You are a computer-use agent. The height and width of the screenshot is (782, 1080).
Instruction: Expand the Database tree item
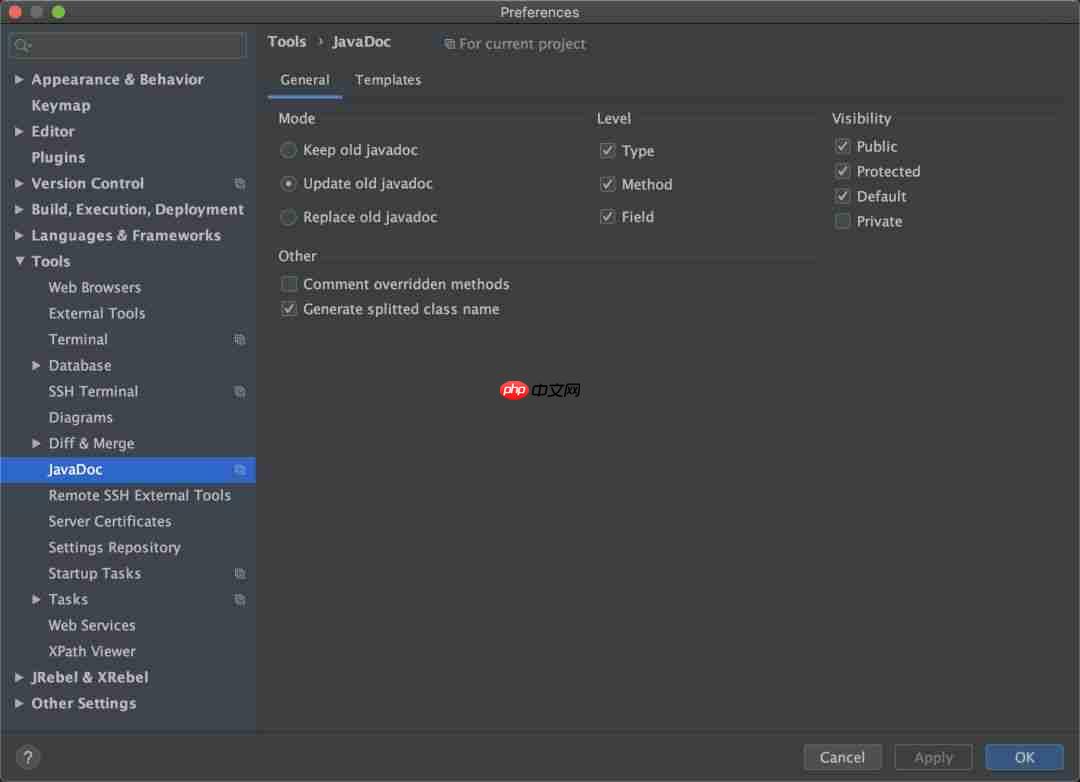click(36, 365)
